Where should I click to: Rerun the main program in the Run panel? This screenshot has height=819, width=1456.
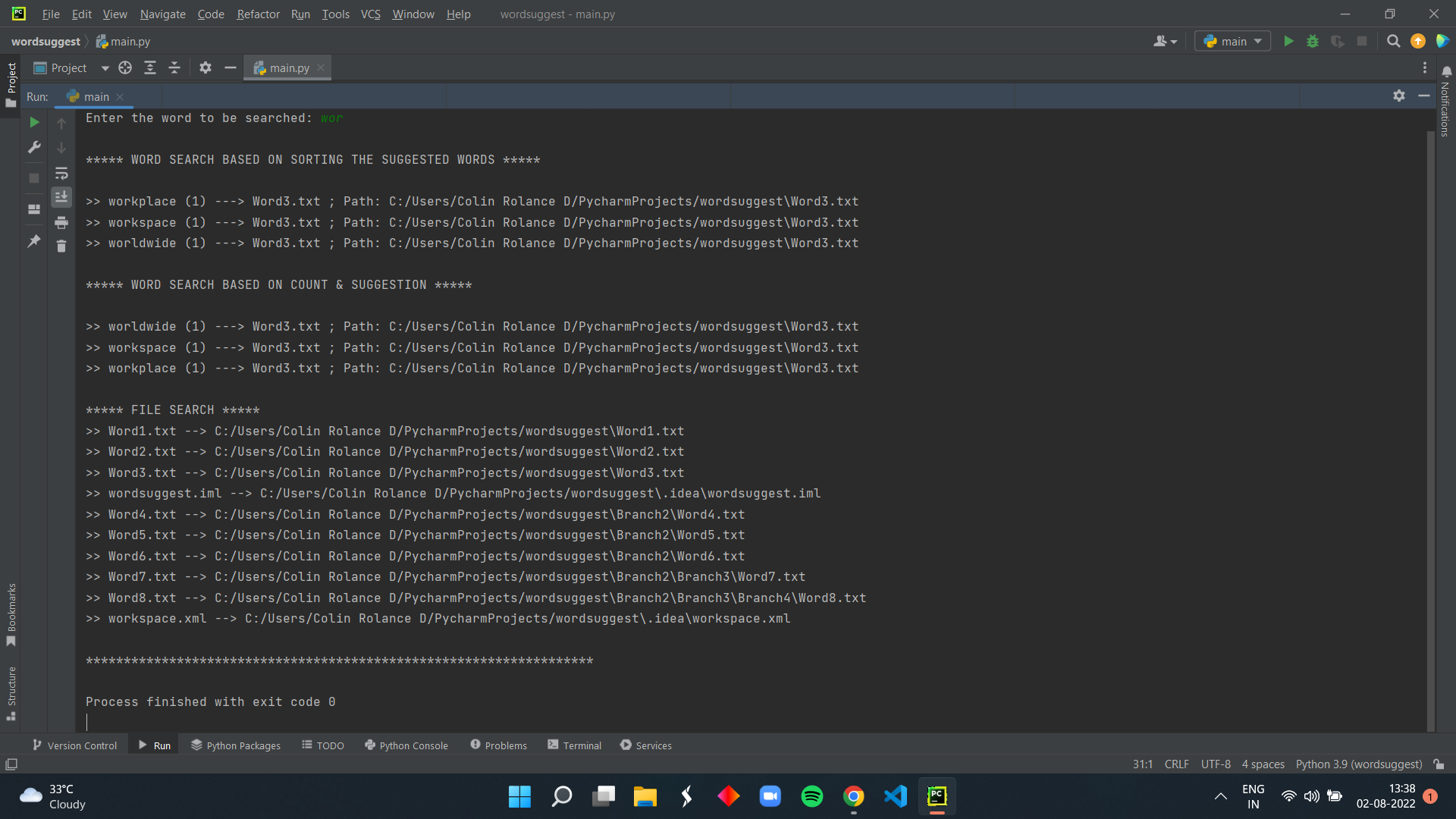(34, 121)
